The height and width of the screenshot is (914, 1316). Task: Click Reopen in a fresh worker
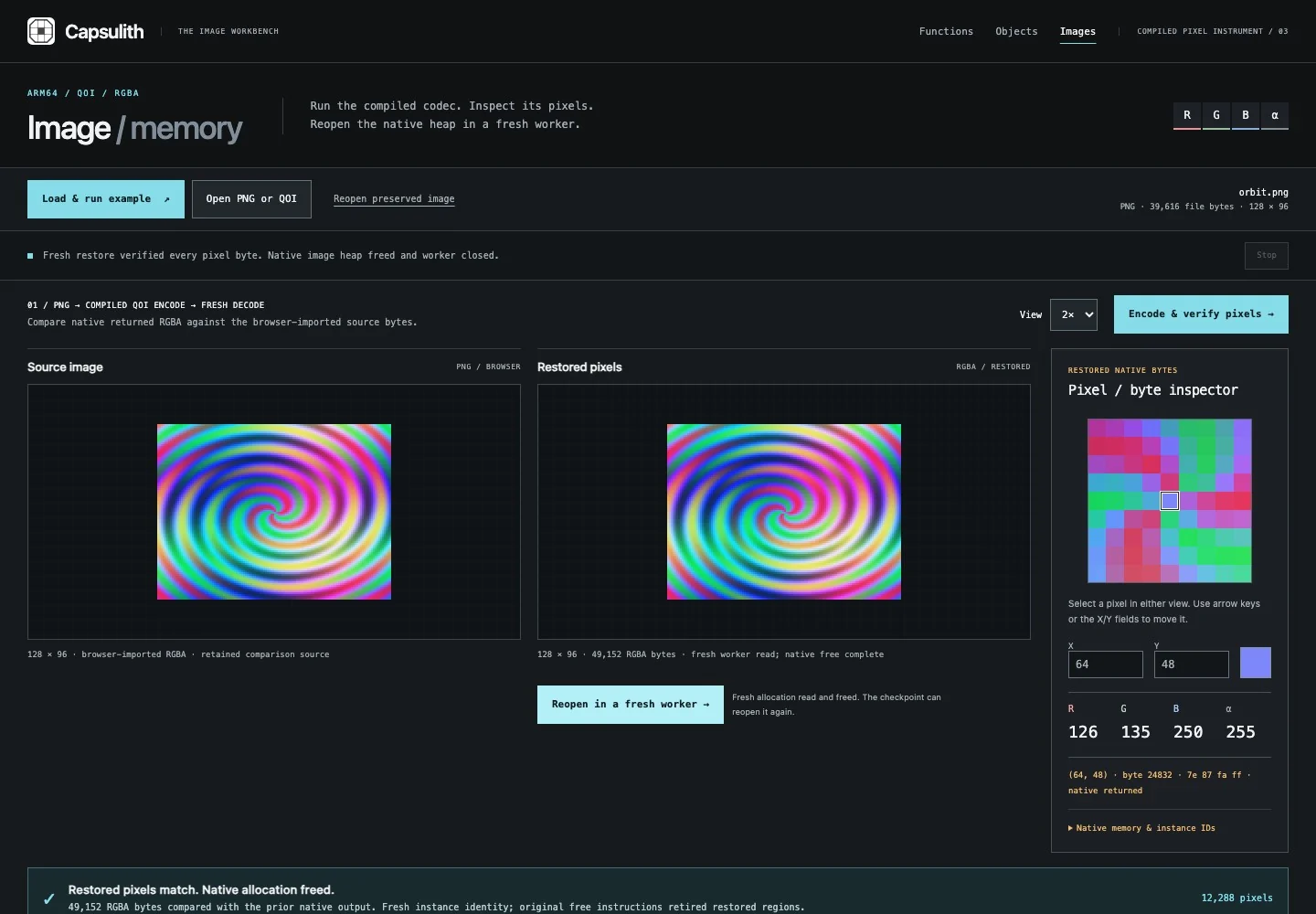631,705
